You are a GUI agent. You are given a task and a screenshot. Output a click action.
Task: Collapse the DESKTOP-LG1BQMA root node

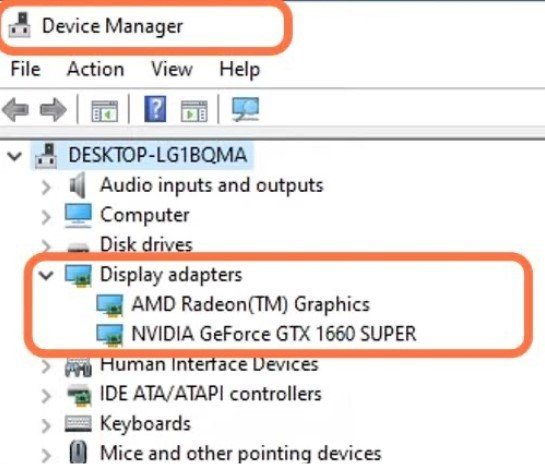click(x=15, y=156)
